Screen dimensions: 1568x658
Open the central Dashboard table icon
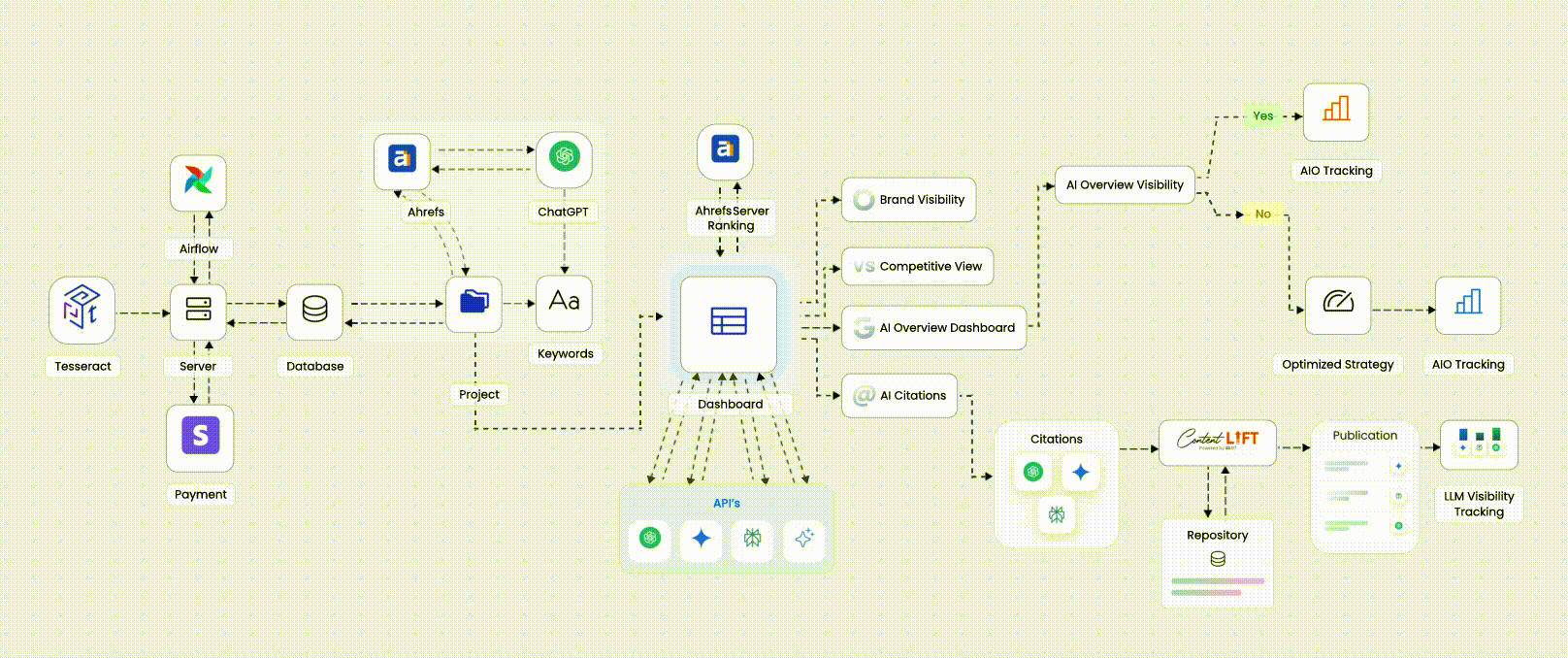point(729,323)
